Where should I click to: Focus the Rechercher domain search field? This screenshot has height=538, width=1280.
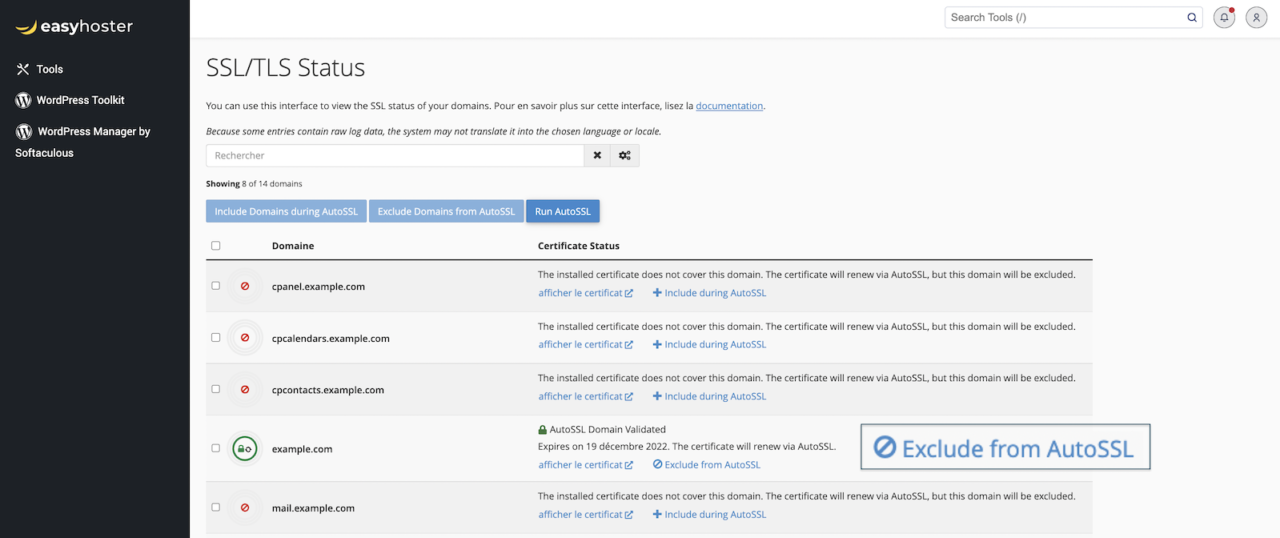pyautogui.click(x=395, y=156)
